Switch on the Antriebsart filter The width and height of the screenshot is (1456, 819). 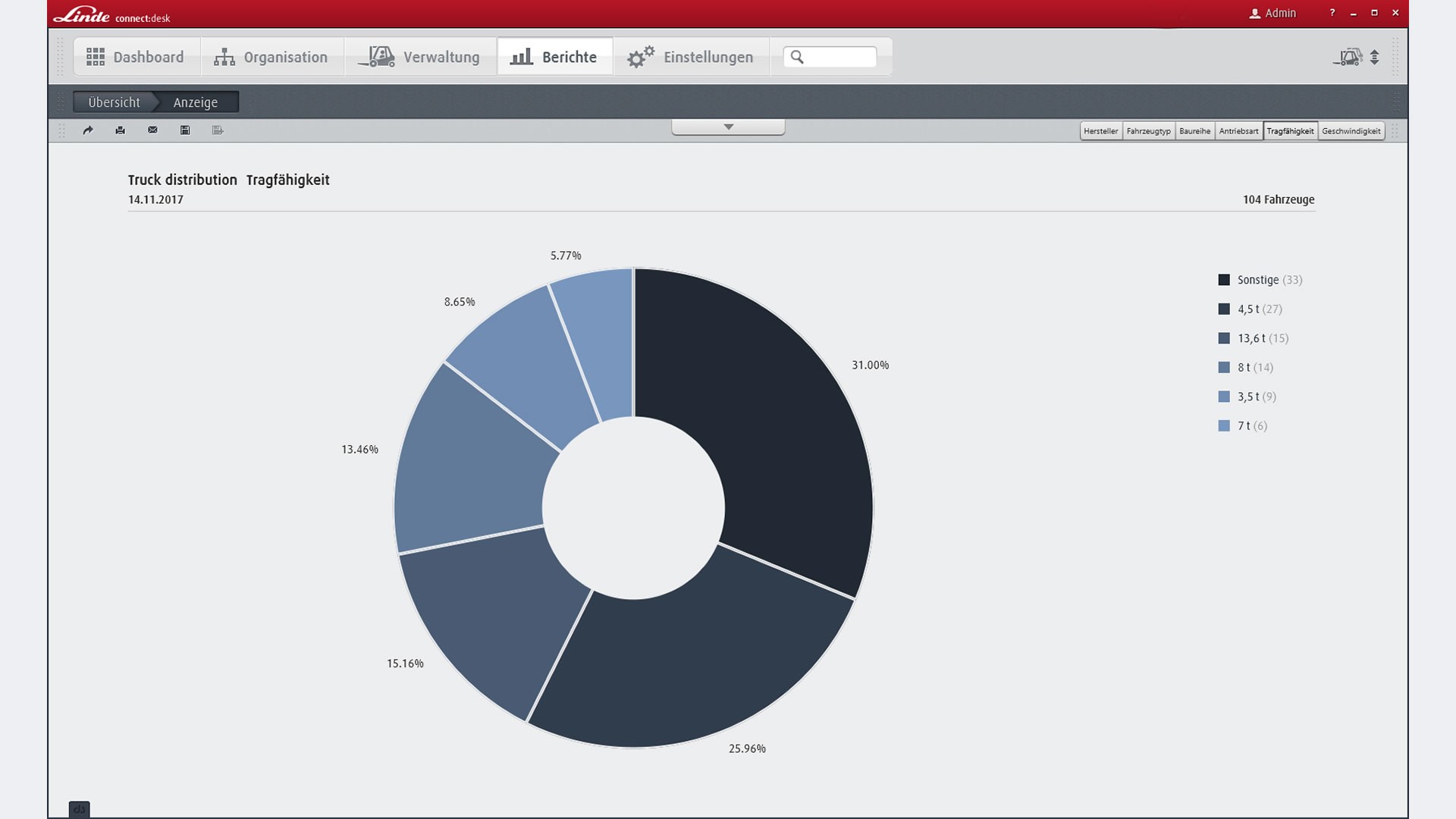coord(1239,130)
